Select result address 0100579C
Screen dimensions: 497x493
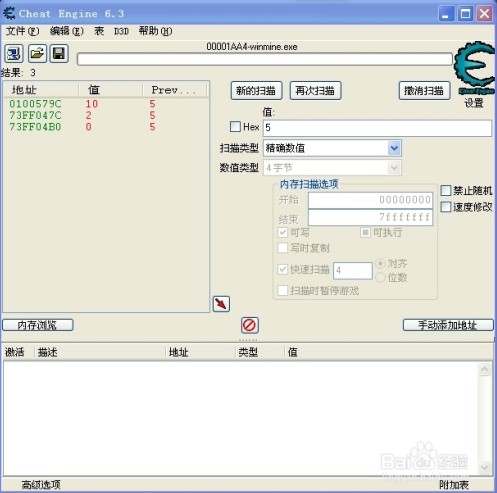coord(35,104)
